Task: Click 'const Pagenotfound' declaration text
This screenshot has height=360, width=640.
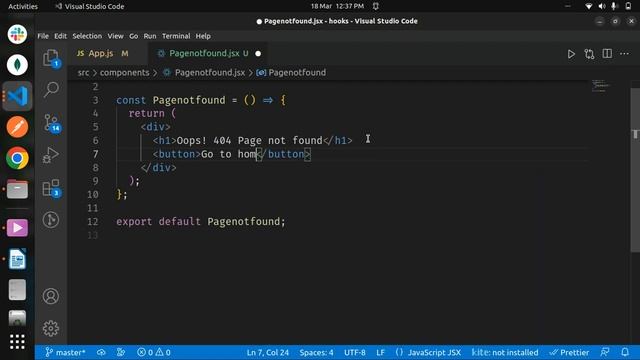Action: tap(171, 100)
